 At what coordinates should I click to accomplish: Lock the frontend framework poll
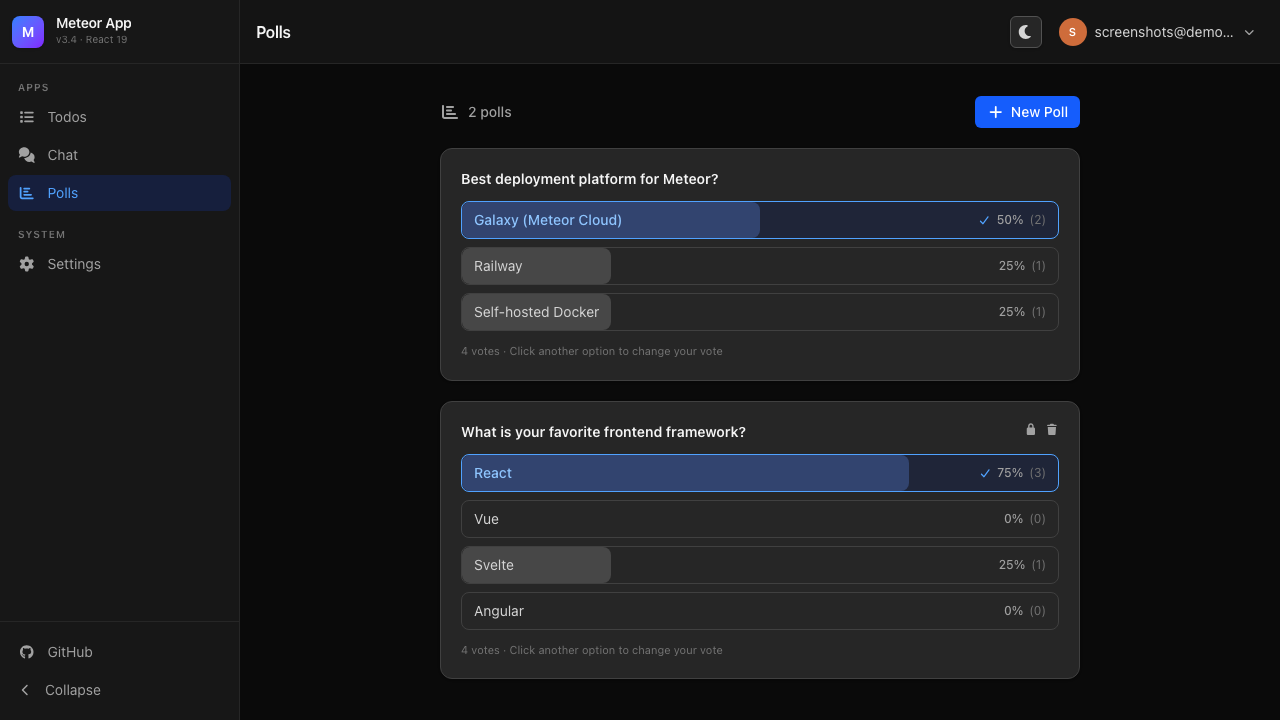[x=1030, y=429]
